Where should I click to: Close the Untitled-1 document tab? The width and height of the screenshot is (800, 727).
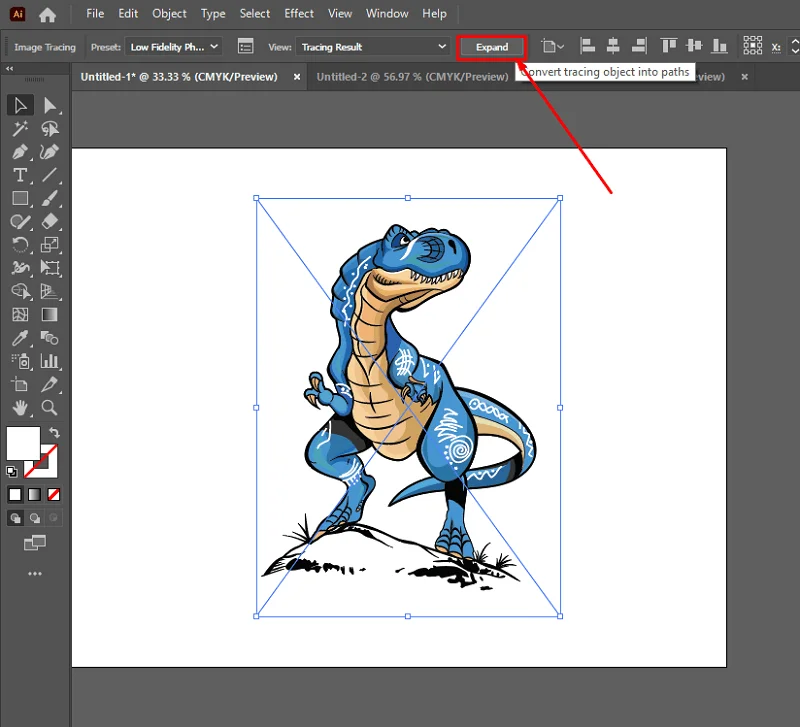coord(297,77)
